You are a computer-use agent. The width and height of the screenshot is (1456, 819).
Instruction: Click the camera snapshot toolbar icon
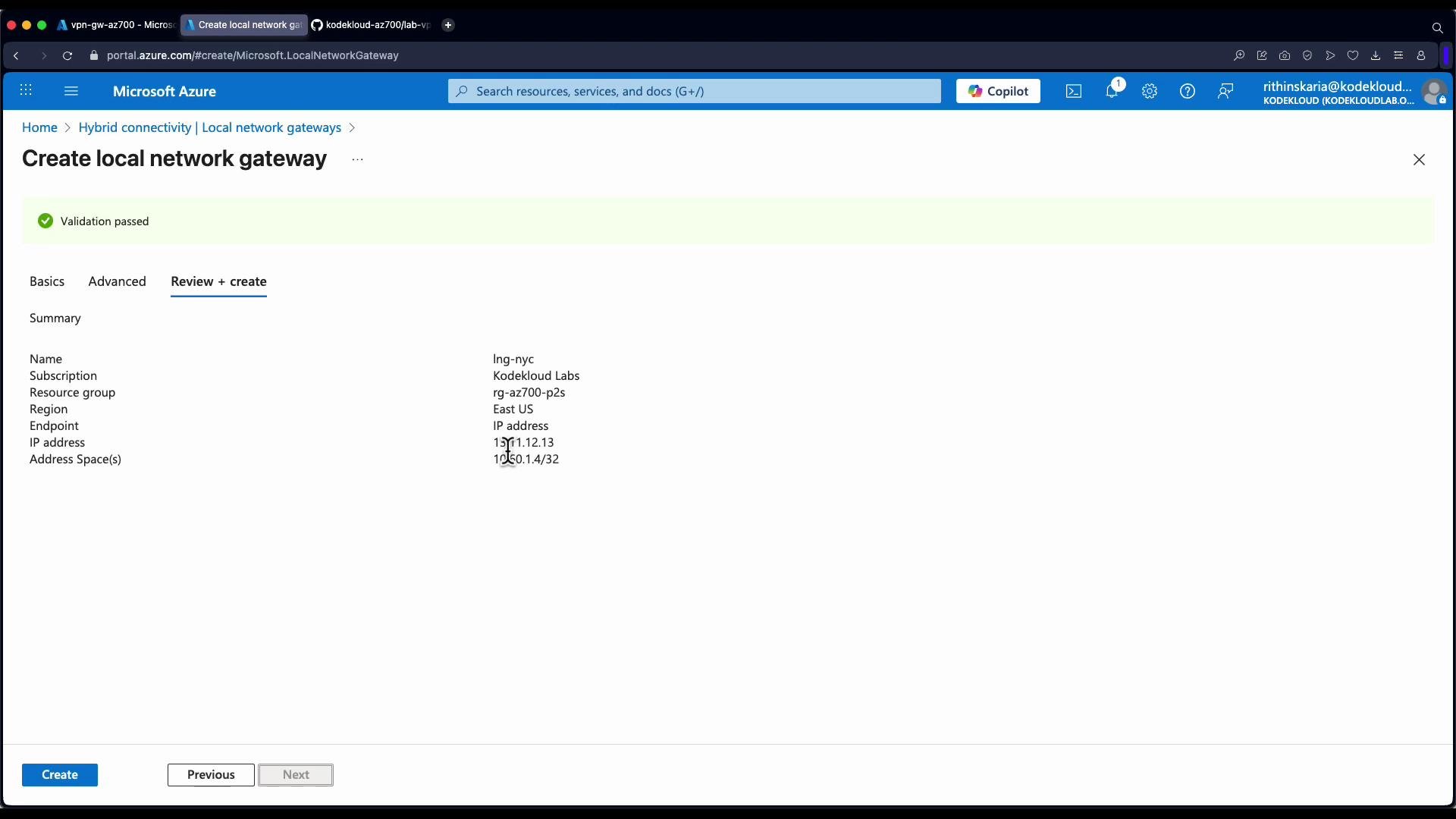point(1285,56)
